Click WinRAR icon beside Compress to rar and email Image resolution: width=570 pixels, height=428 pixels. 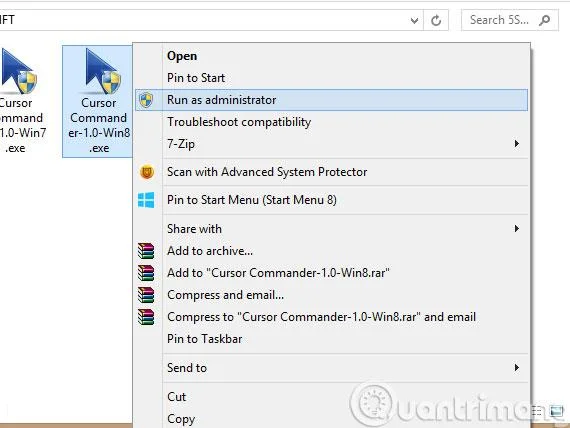146,317
